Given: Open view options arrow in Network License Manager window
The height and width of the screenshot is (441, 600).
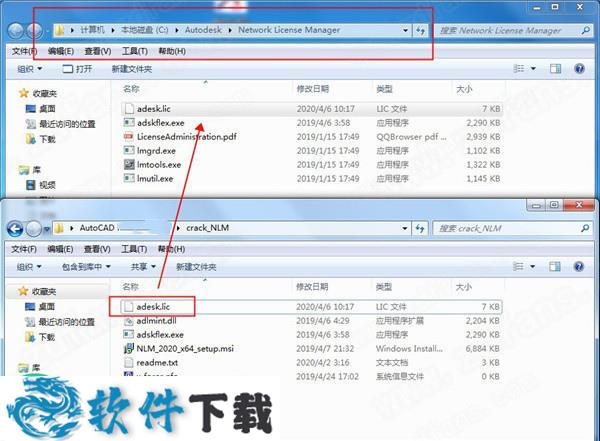Looking at the screenshot, I should 533,69.
